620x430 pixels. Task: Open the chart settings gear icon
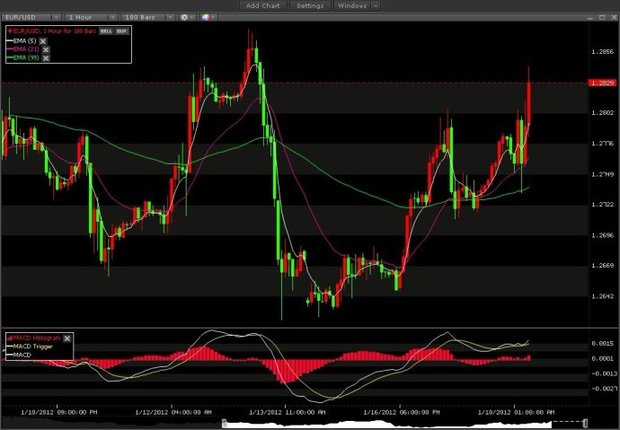pos(186,18)
